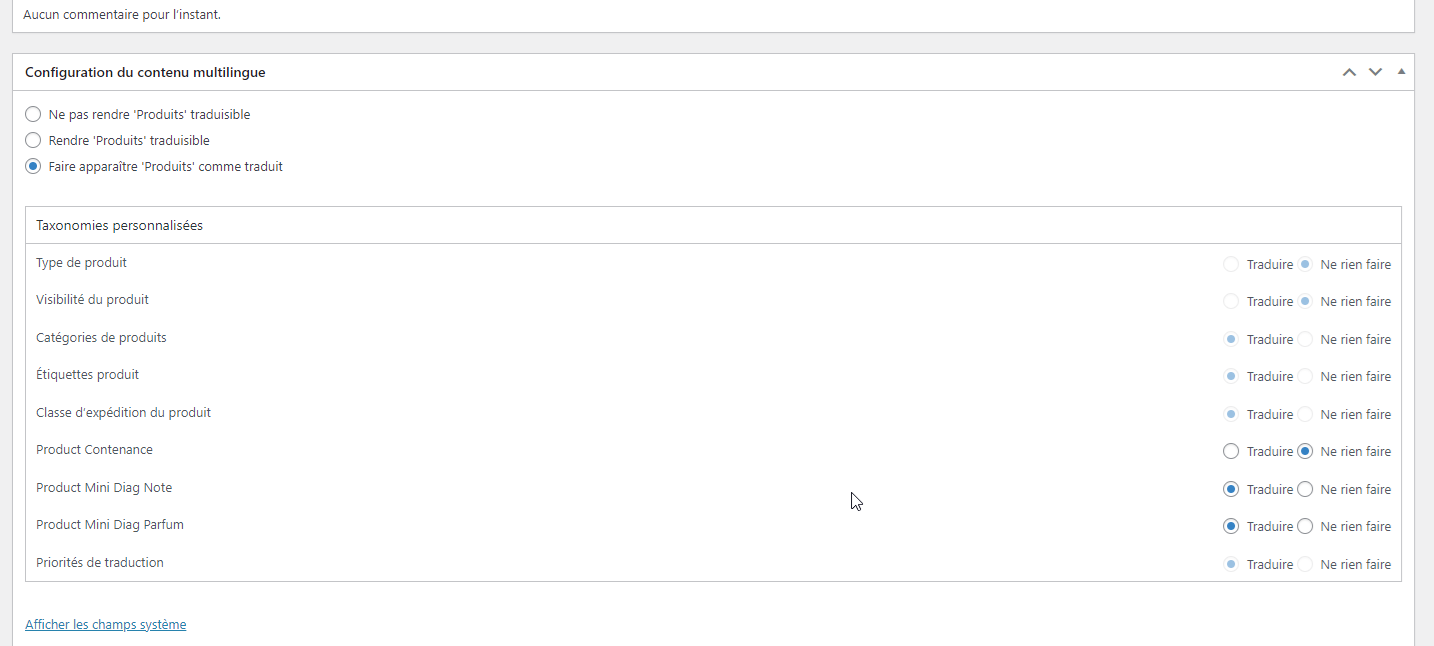Screen dimensions: 1434x646
Task: Set Product Mini Diag Note to Traduire
Action: pos(1231,490)
